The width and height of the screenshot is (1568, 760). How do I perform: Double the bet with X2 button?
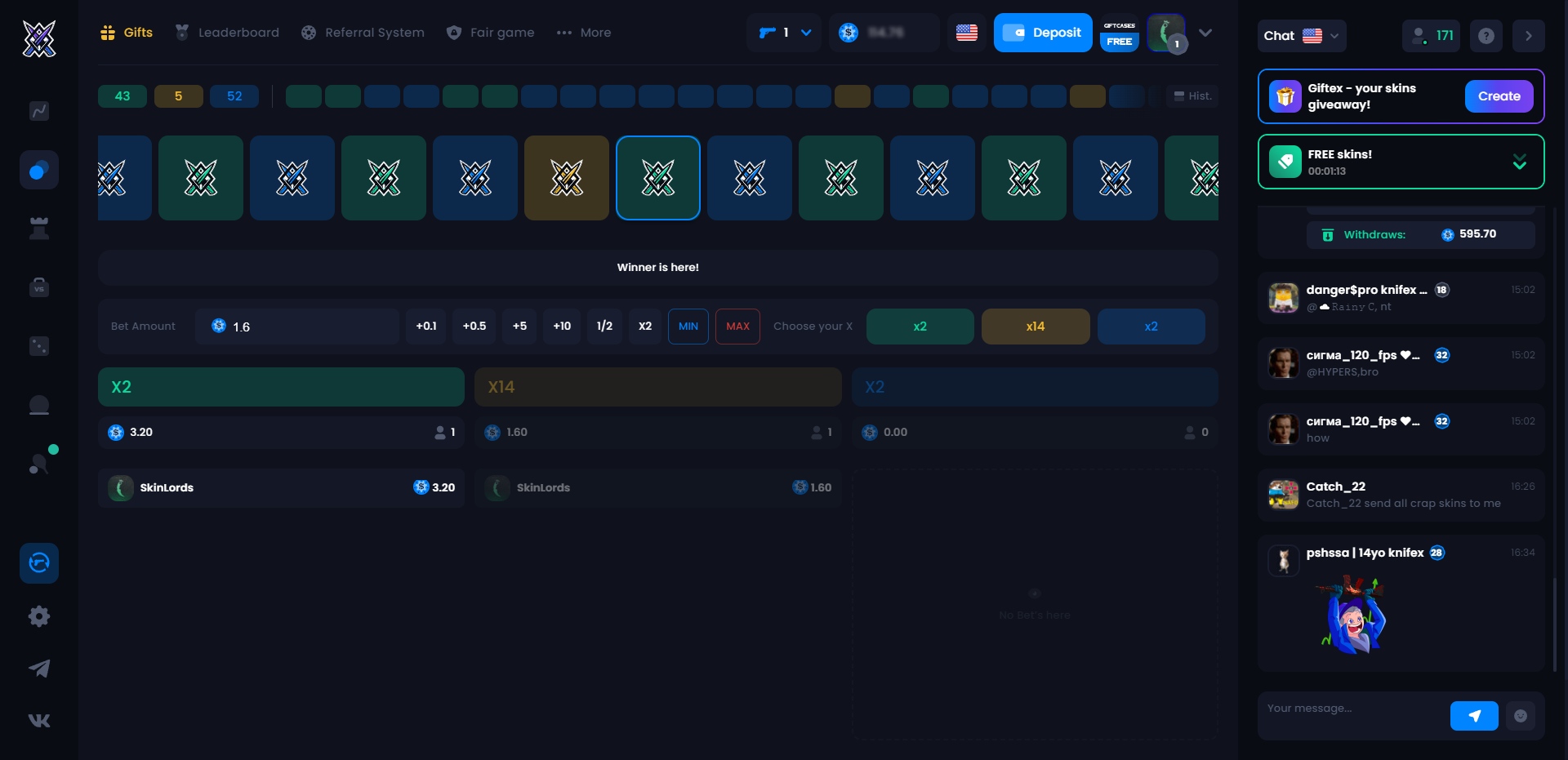tap(645, 327)
